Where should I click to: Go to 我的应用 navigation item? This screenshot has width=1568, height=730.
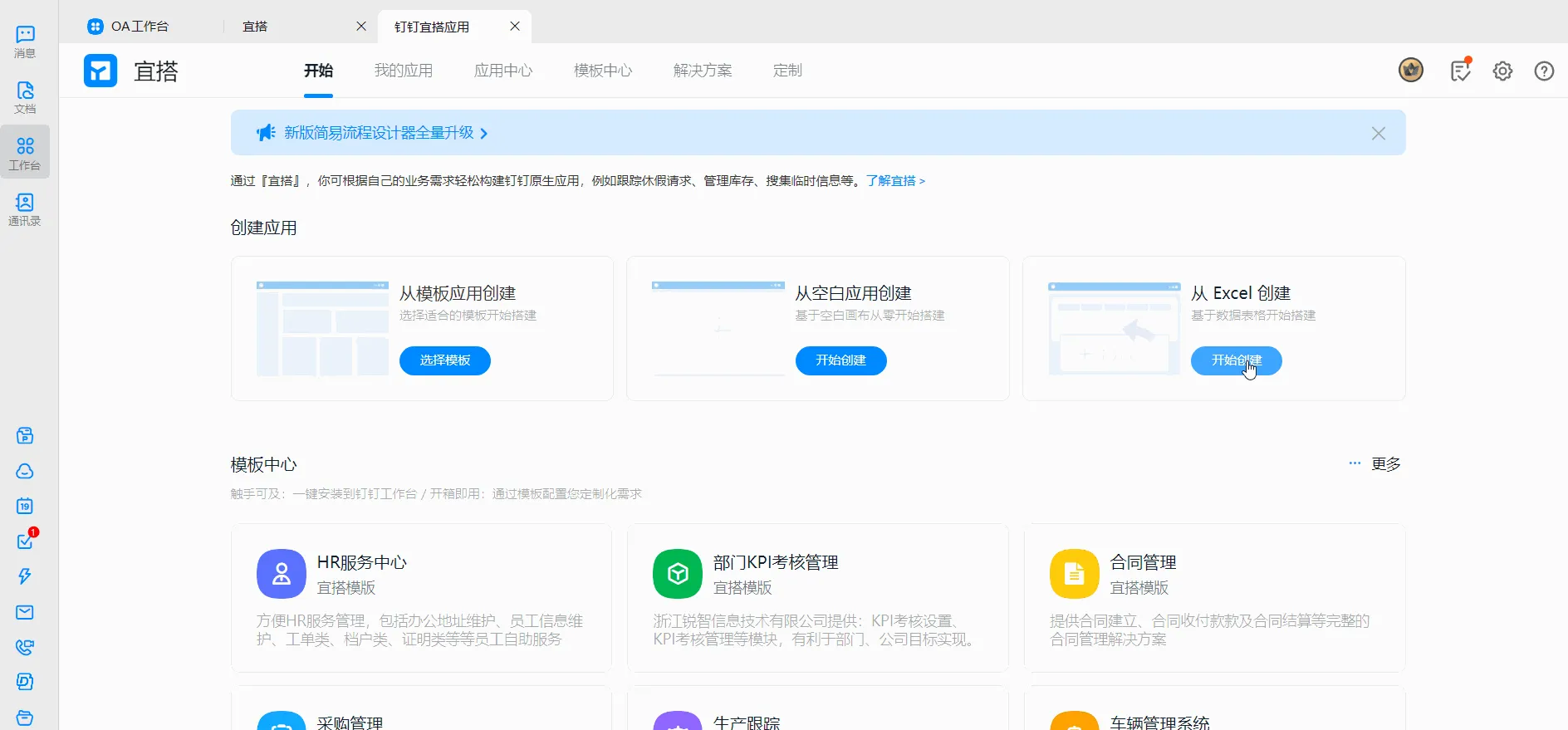404,71
